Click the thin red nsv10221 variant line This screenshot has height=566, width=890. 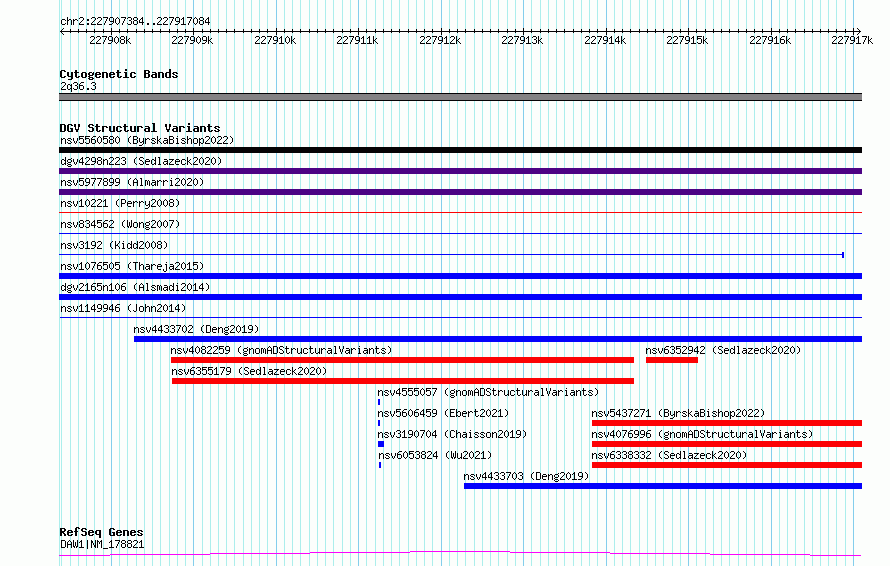click(x=460, y=213)
